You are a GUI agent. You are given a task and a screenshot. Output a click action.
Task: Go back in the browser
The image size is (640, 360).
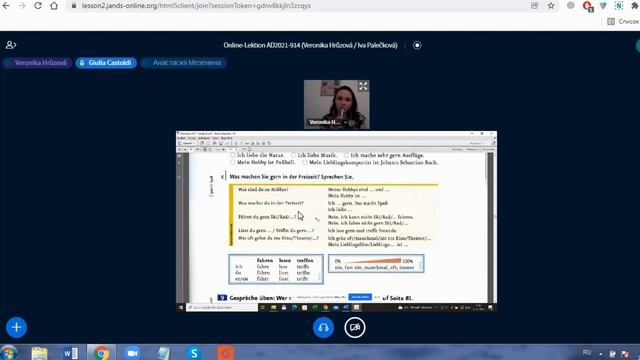(x=6, y=6)
